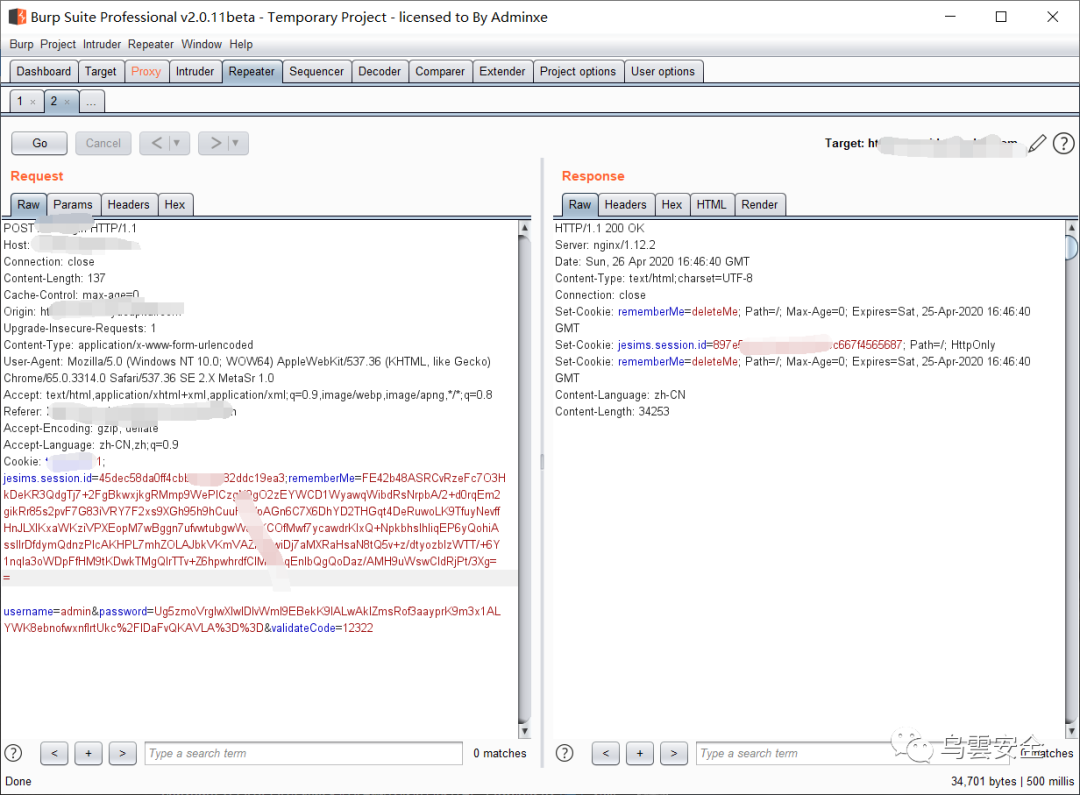This screenshot has height=795, width=1080.
Task: Go to next response match
Action: 674,753
